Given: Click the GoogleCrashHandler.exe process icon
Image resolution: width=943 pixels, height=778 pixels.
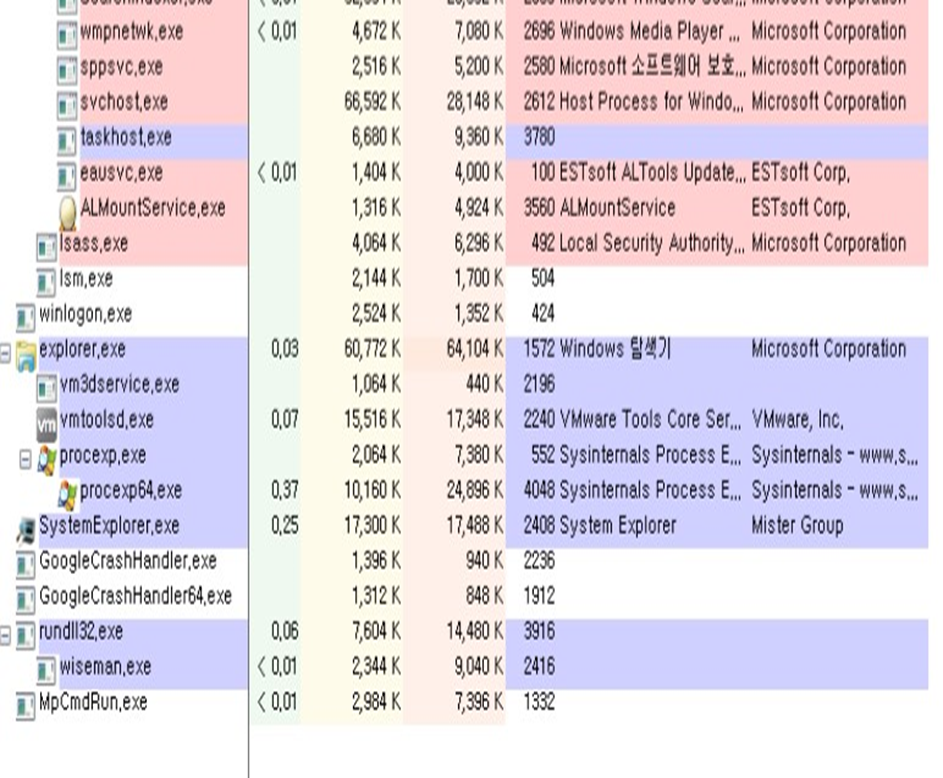Looking at the screenshot, I should tap(25, 565).
